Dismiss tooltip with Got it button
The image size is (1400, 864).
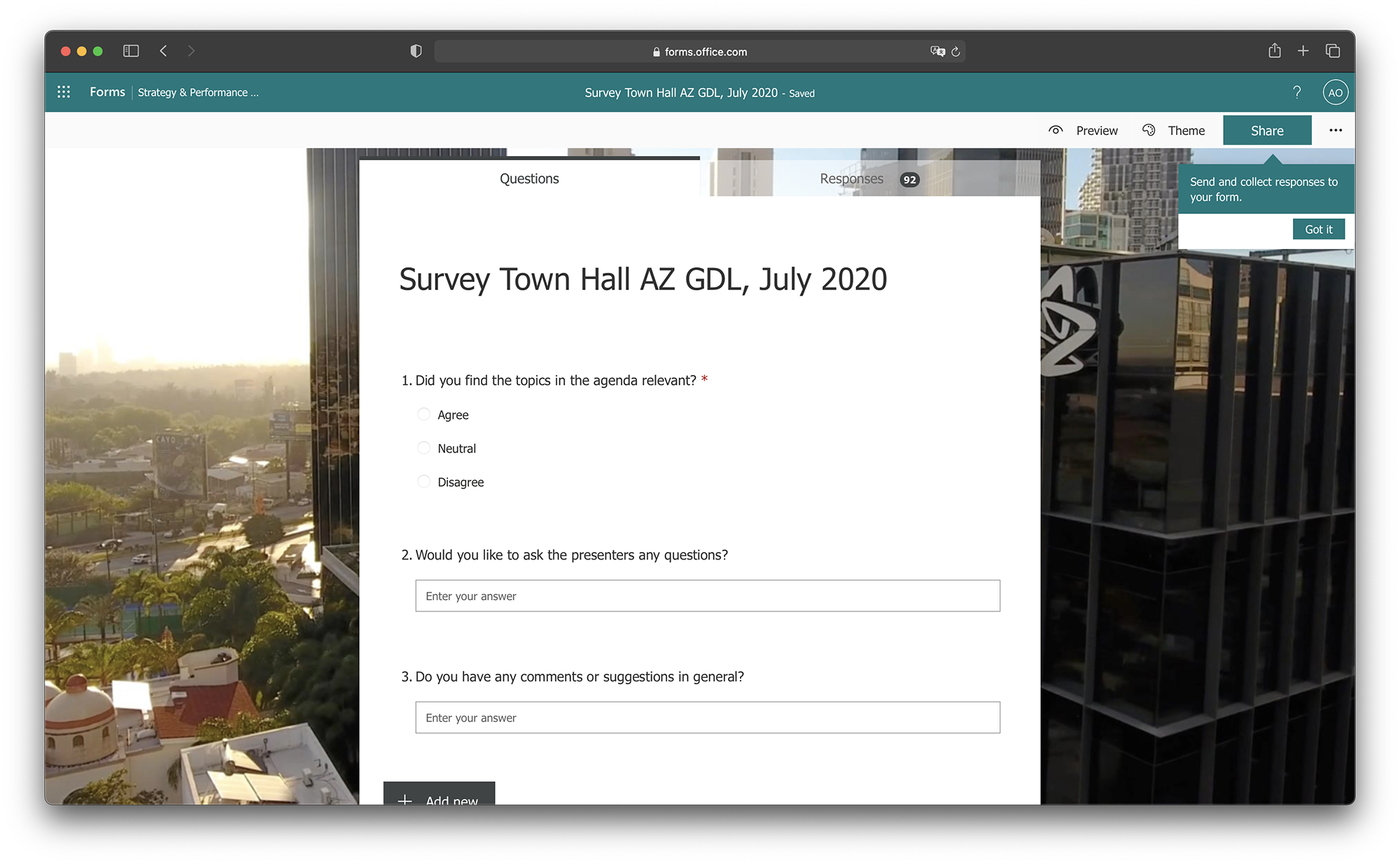point(1318,229)
